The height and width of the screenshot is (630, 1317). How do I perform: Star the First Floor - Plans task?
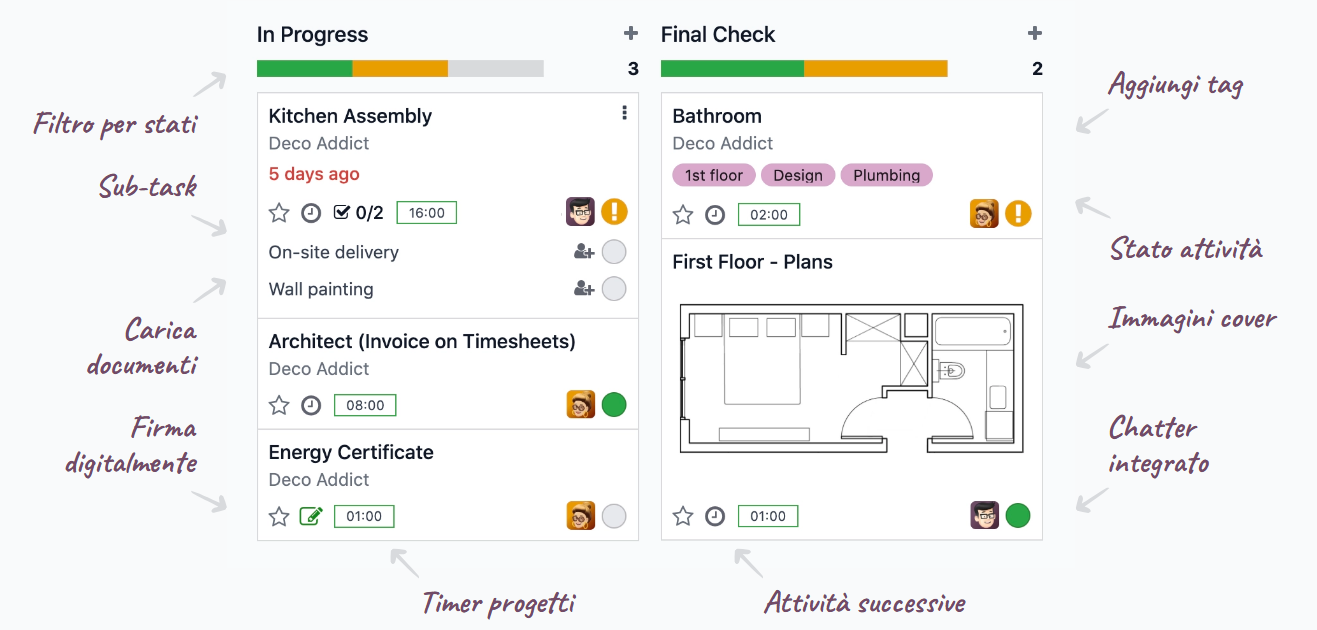click(683, 516)
